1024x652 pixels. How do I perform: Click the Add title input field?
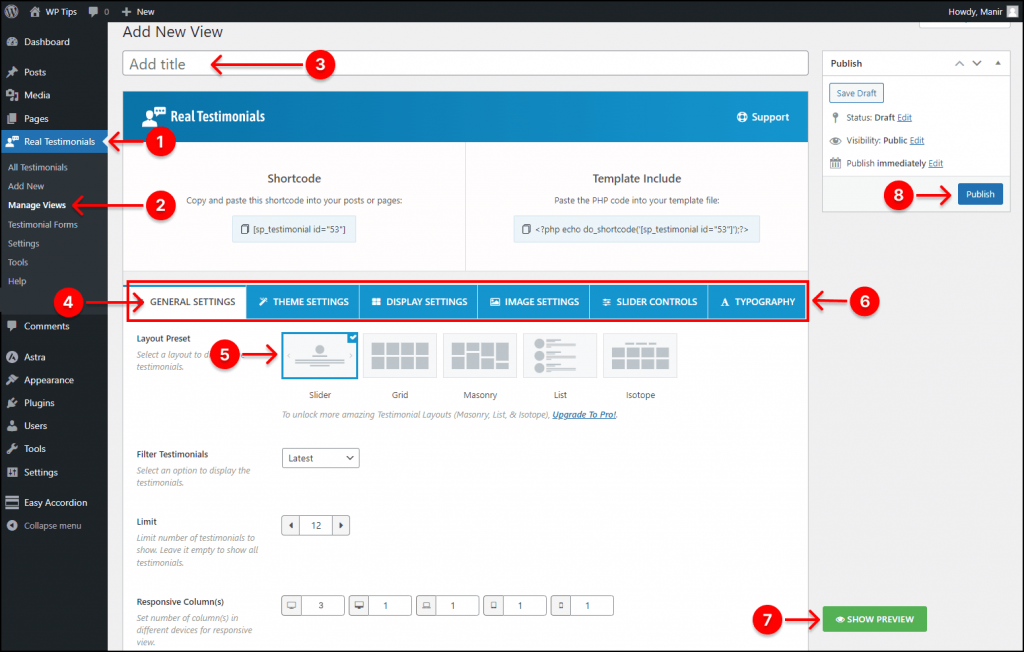point(465,63)
